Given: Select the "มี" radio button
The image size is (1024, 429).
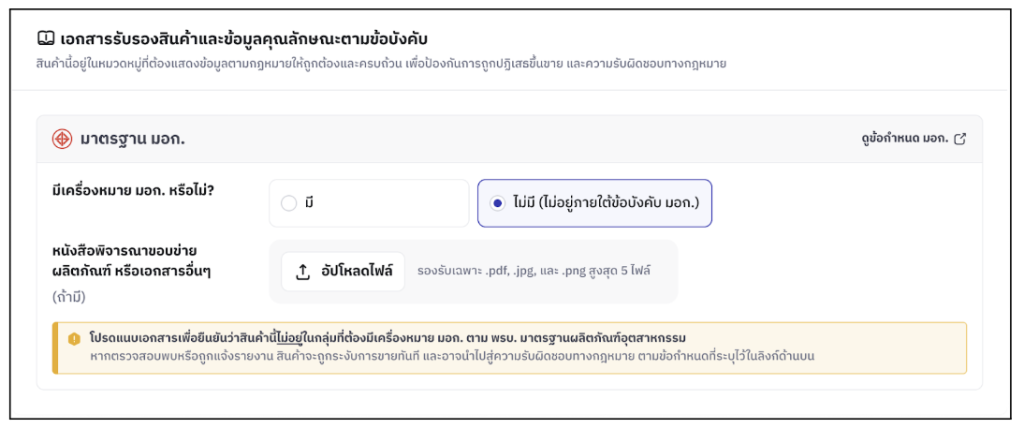Looking at the screenshot, I should pyautogui.click(x=289, y=203).
